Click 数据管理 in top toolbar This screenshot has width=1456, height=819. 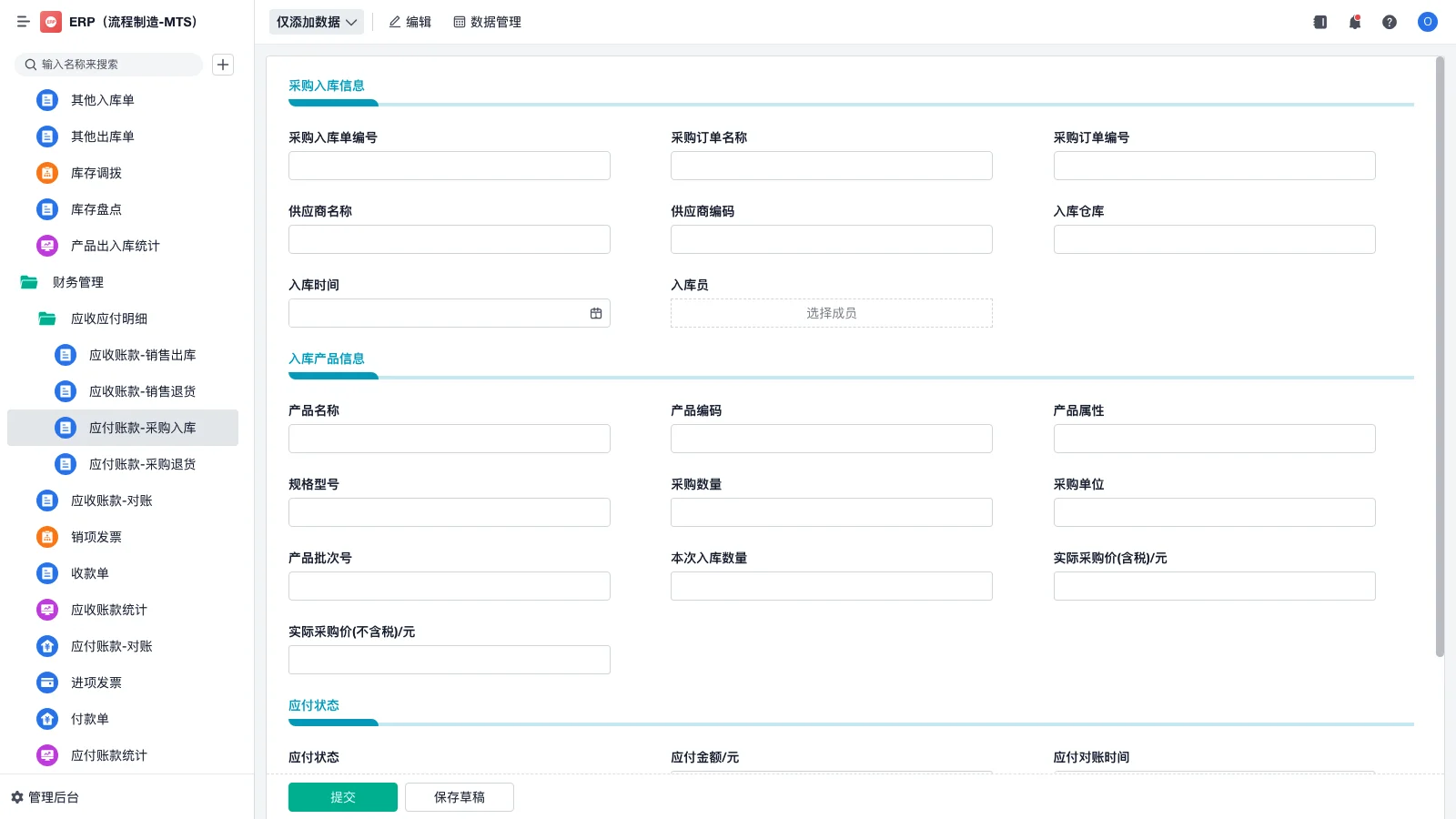click(487, 22)
